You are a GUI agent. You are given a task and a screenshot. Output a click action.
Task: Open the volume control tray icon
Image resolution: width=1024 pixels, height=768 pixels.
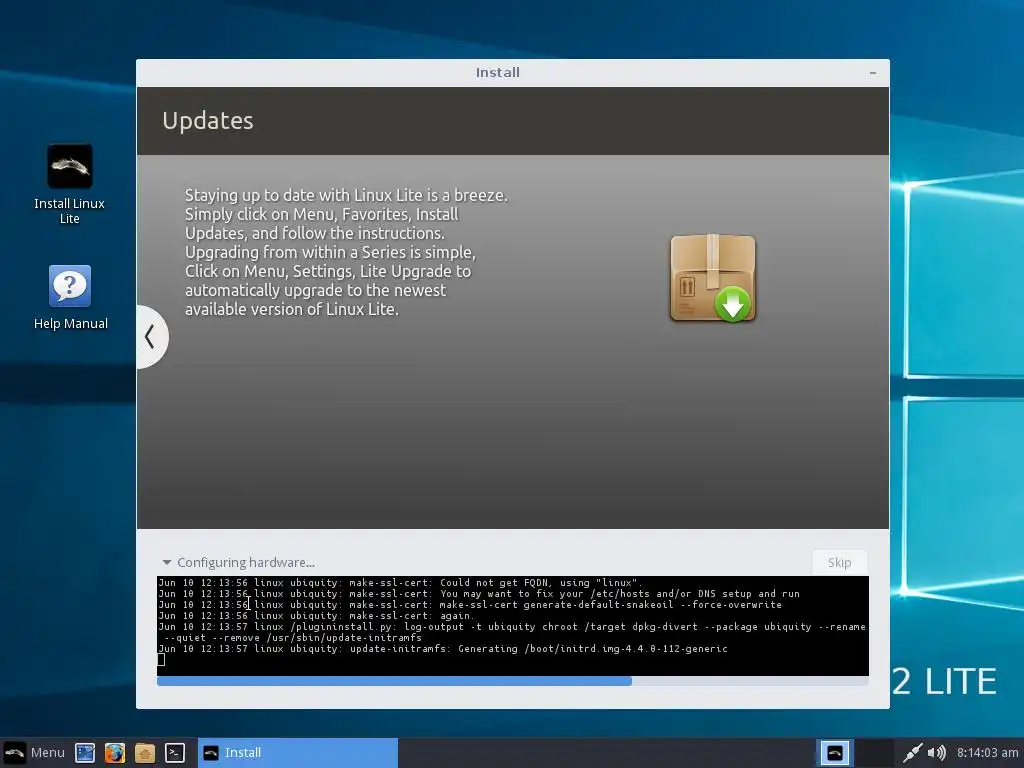pyautogui.click(x=936, y=753)
